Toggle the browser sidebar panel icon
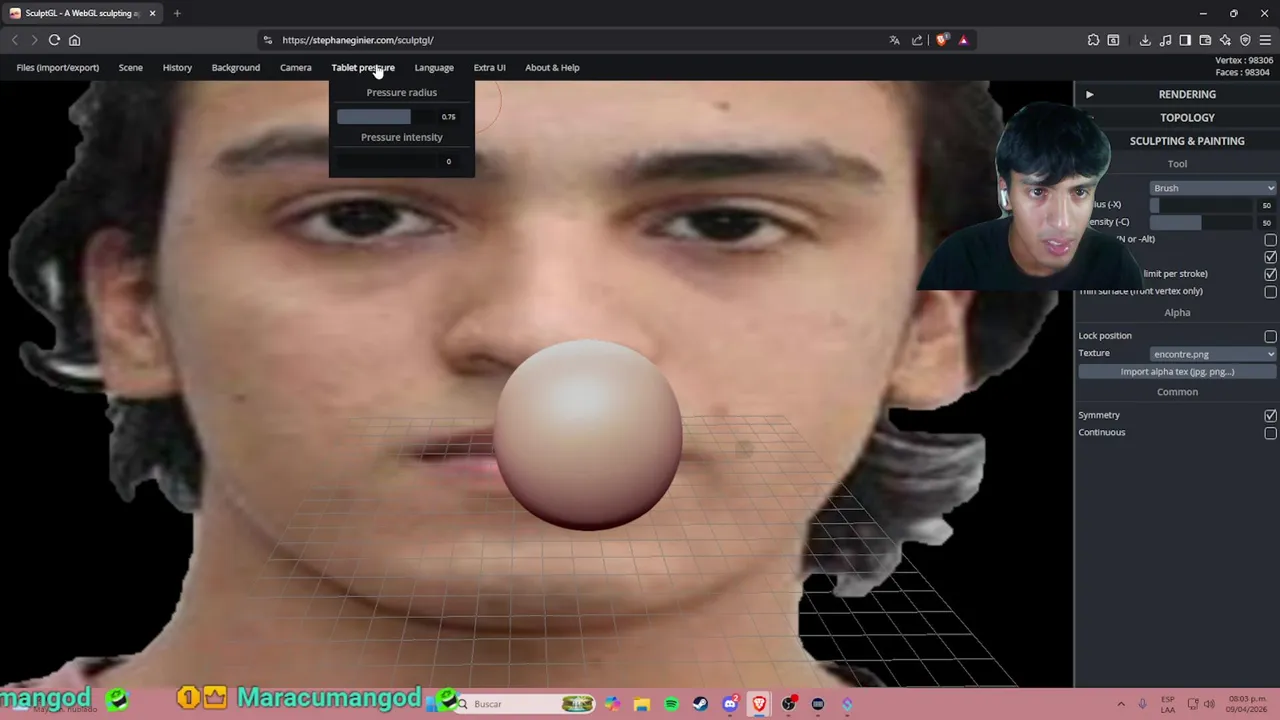This screenshot has height=720, width=1280. tap(1185, 40)
